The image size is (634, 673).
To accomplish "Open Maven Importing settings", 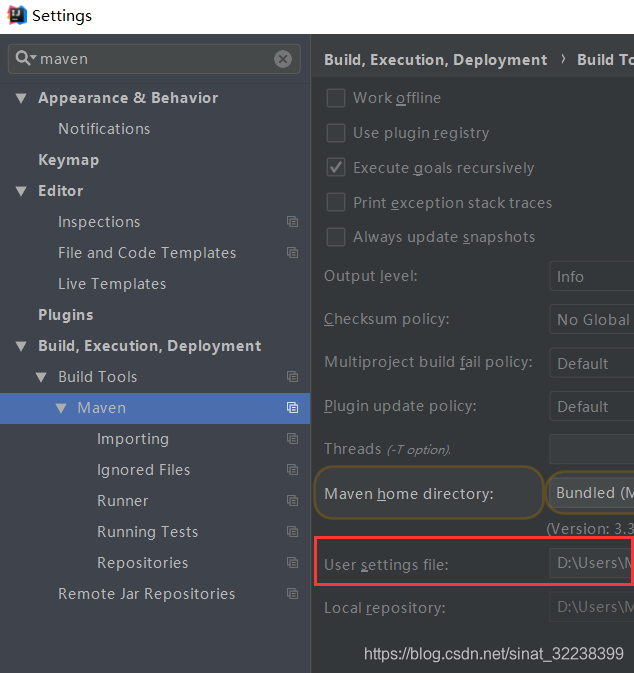I will (133, 439).
